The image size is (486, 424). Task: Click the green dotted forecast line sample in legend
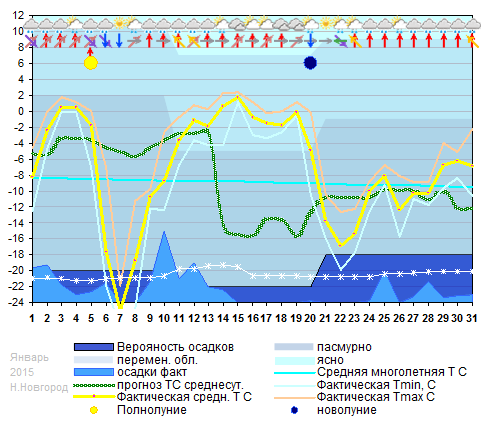pyautogui.click(x=94, y=385)
